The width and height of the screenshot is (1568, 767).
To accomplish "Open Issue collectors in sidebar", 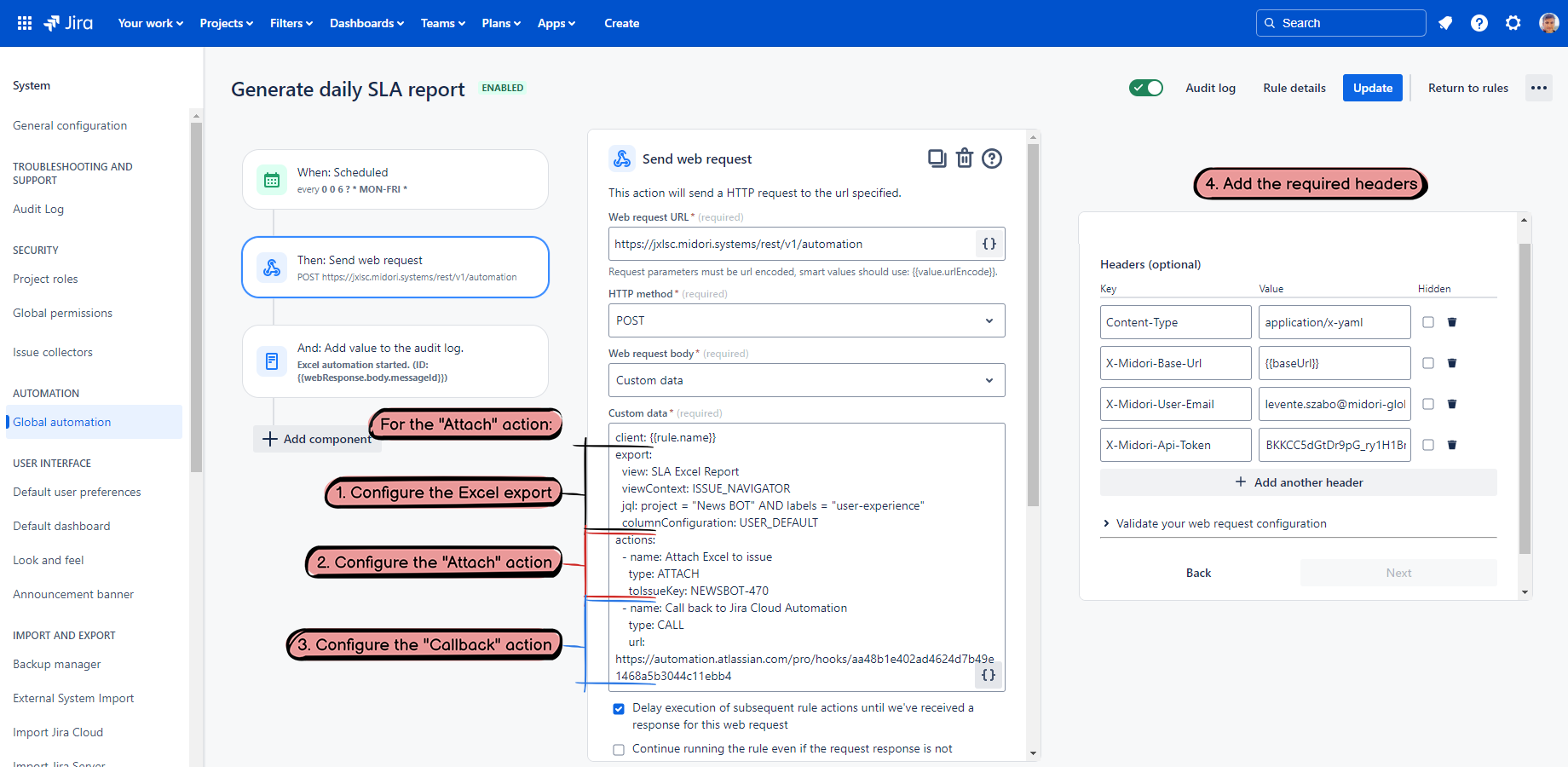I will coord(53,352).
